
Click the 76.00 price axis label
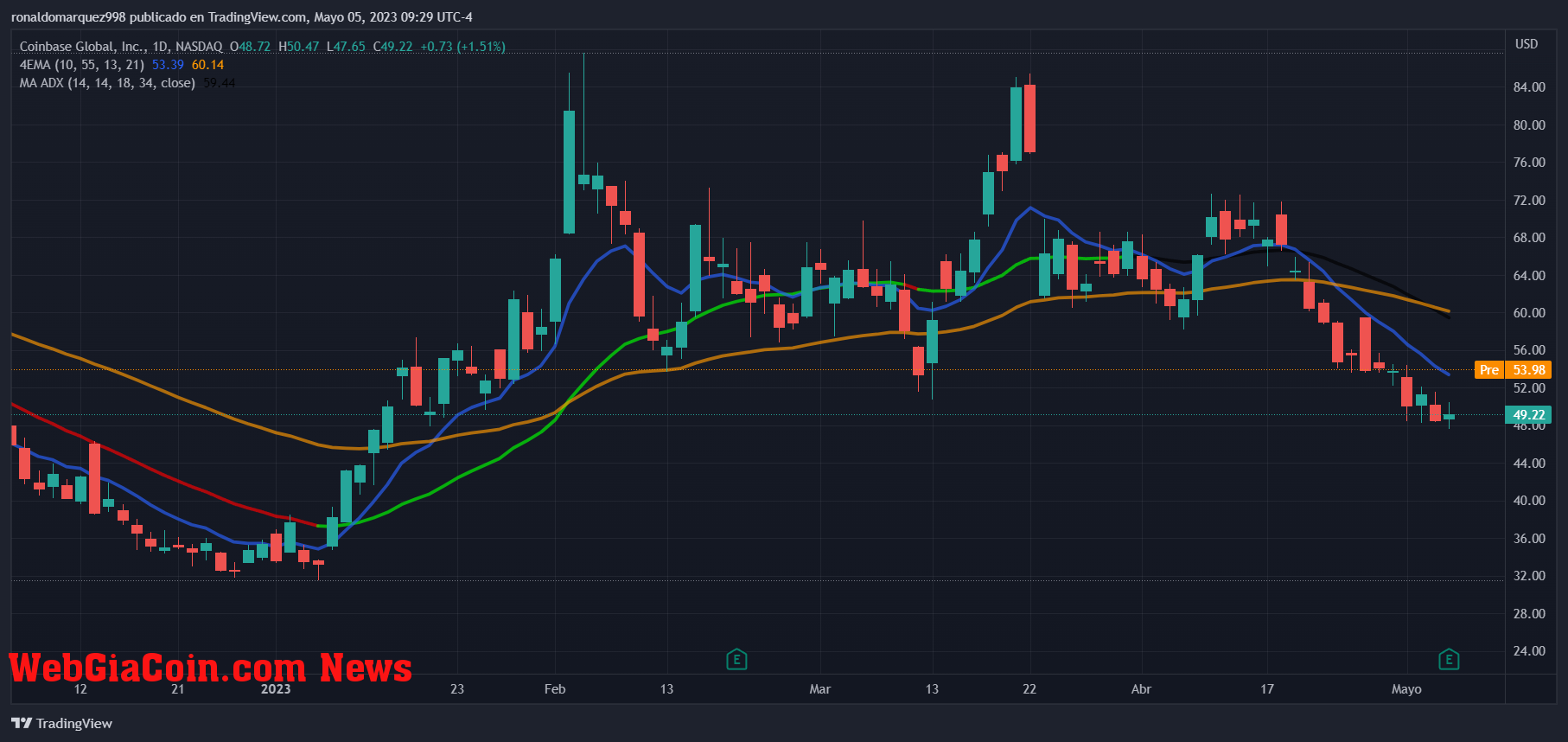[x=1529, y=163]
